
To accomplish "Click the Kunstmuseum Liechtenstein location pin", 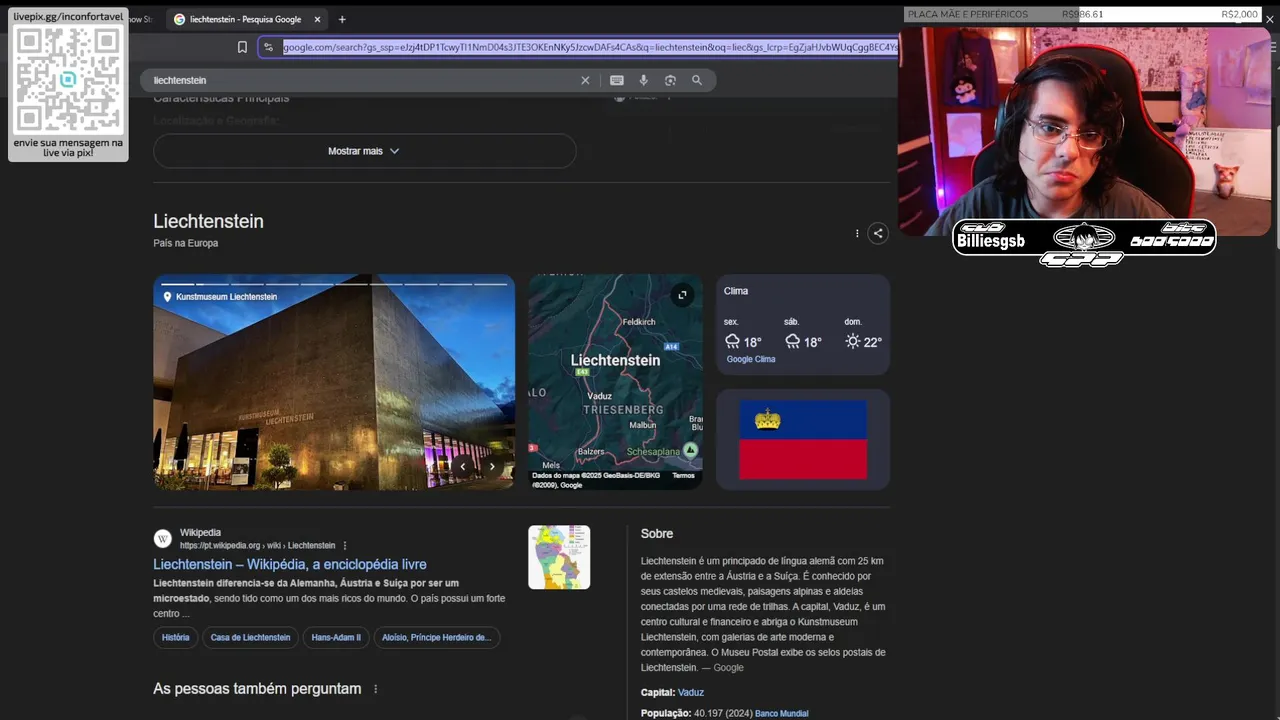I will pos(168,297).
